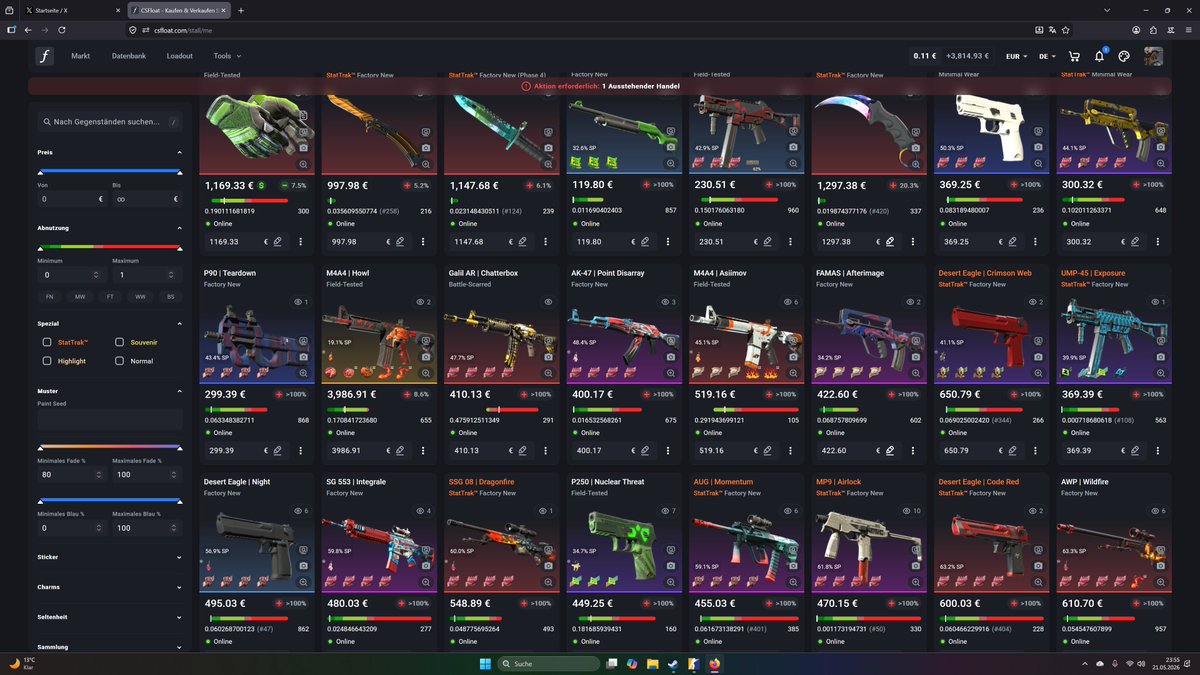Zoom into the 1,297.38 € karambit image

[916, 164]
